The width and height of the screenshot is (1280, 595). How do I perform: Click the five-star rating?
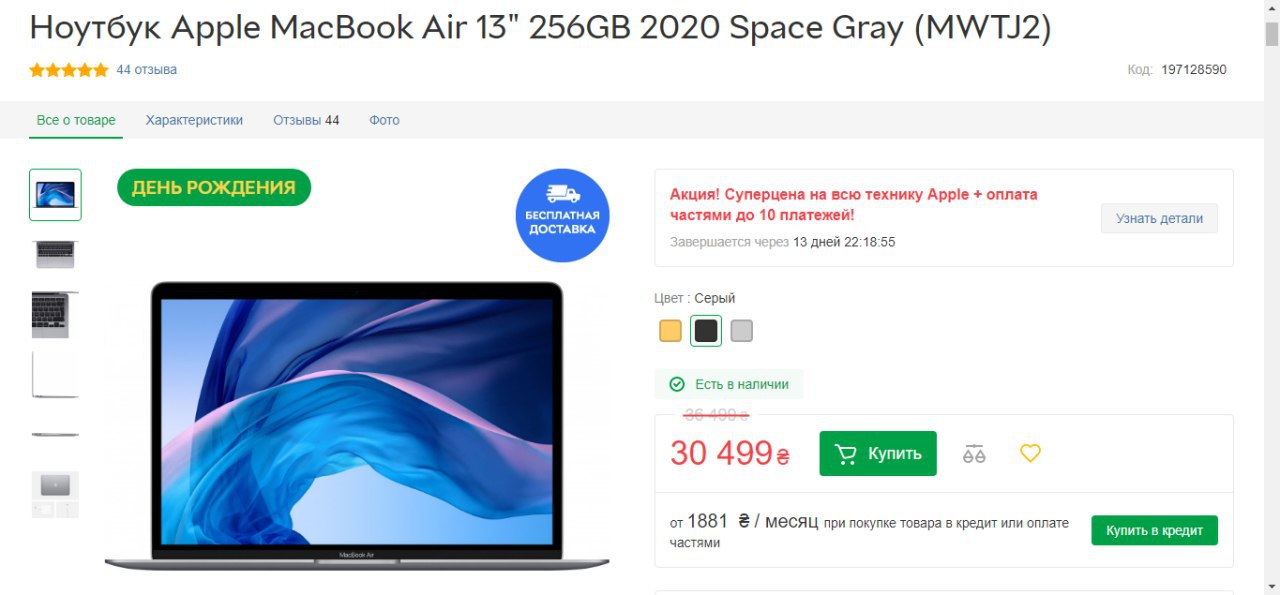point(69,70)
